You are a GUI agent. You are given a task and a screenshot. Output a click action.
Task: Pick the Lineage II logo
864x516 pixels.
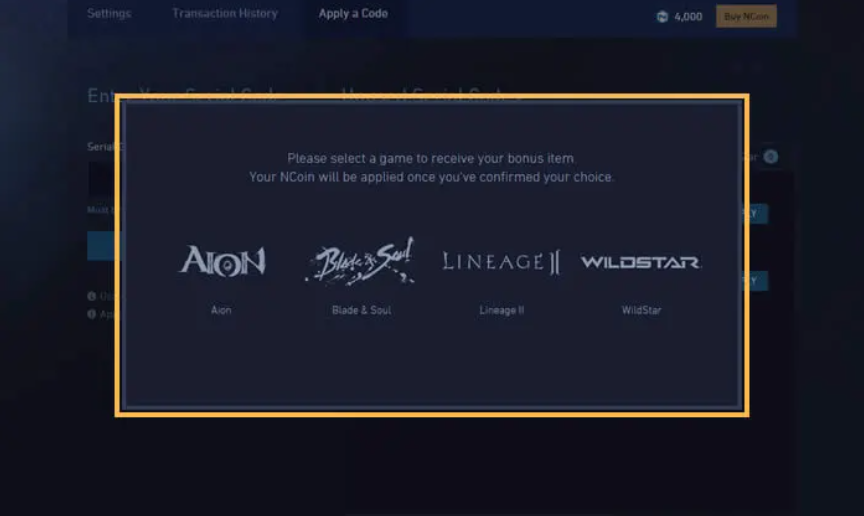point(501,261)
